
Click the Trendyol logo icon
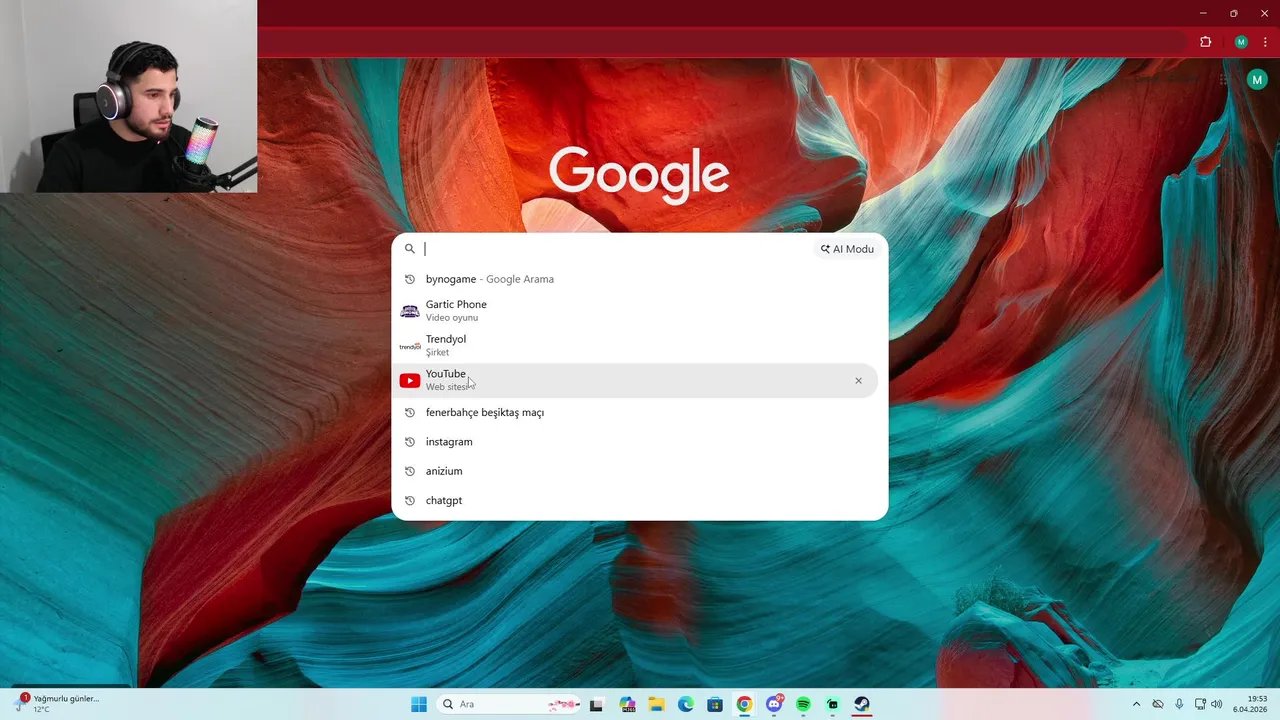(410, 346)
